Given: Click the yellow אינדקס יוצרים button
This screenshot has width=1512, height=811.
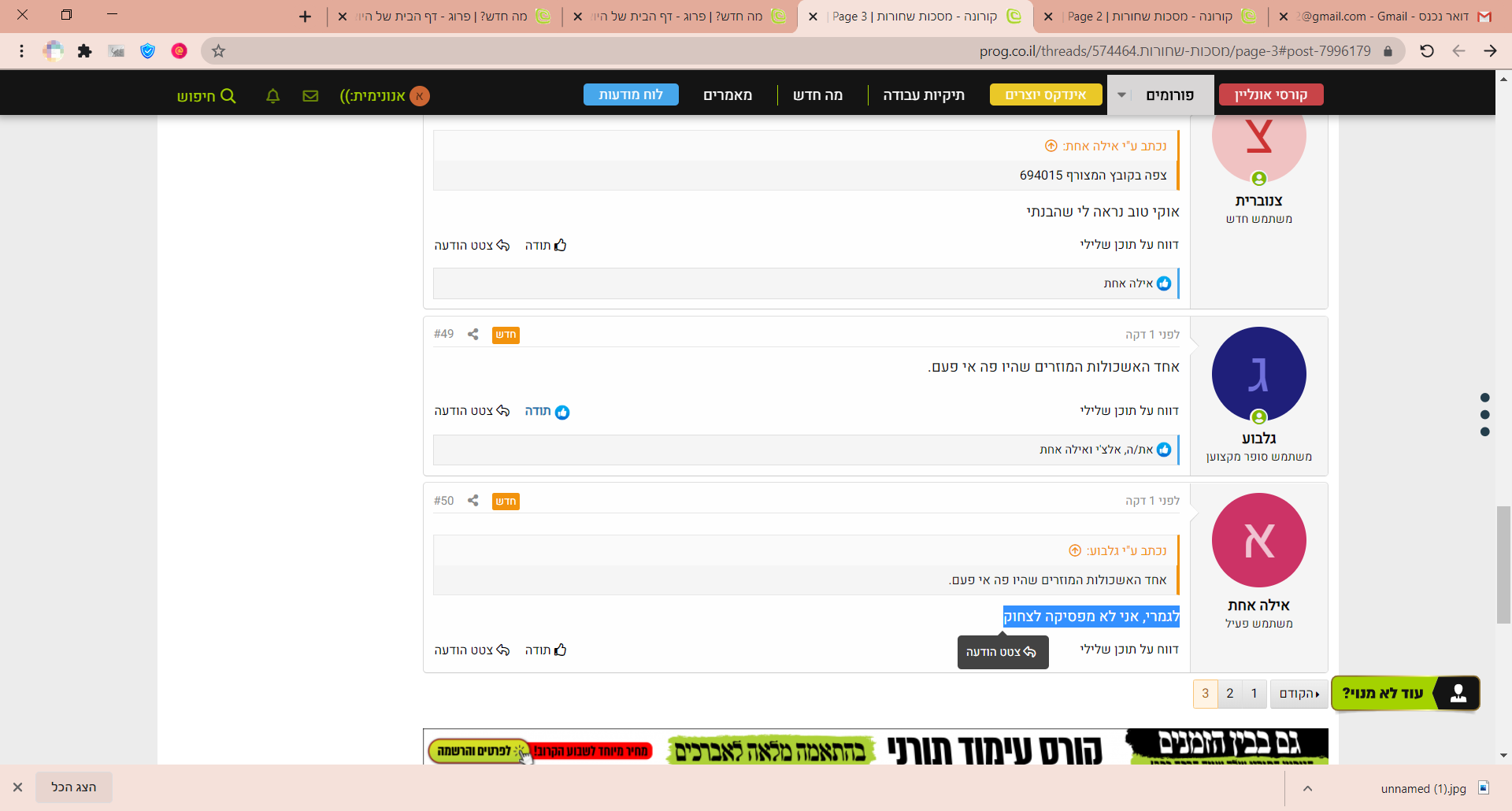Looking at the screenshot, I should pos(1046,94).
